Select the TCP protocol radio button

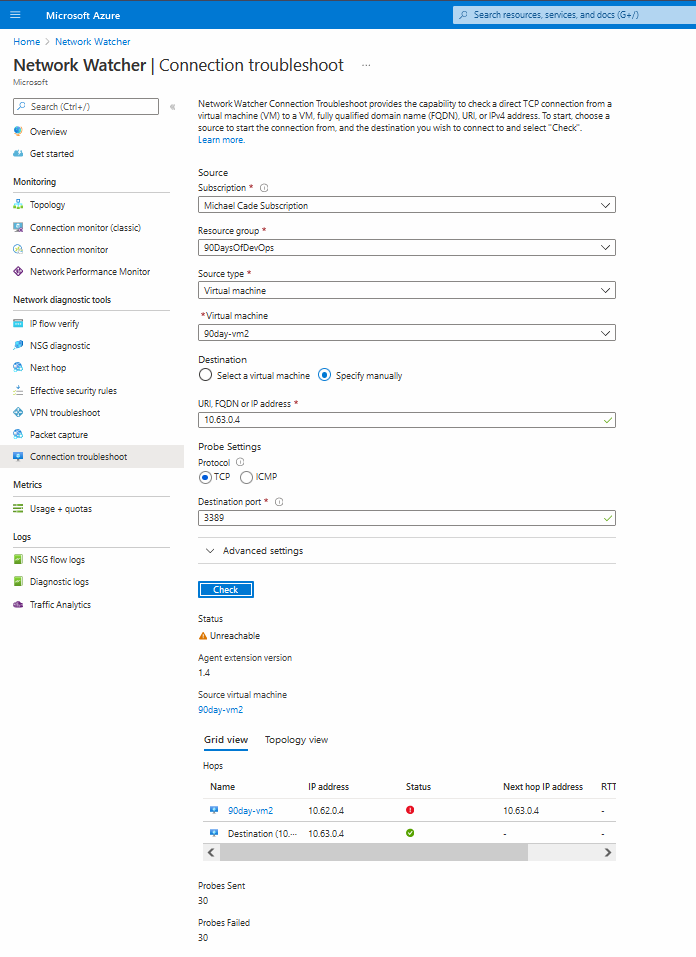(206, 477)
